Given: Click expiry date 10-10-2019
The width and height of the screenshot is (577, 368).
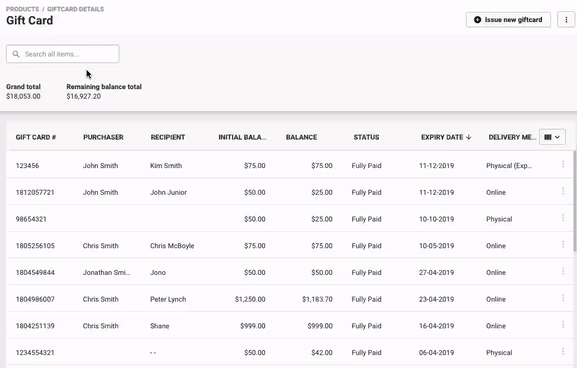Looking at the screenshot, I should tap(436, 219).
